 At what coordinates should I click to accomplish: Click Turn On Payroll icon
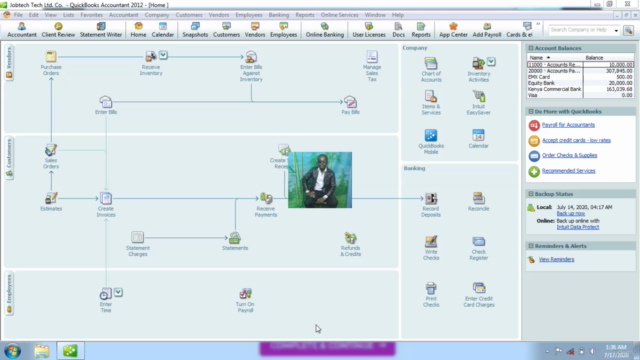pyautogui.click(x=245, y=293)
